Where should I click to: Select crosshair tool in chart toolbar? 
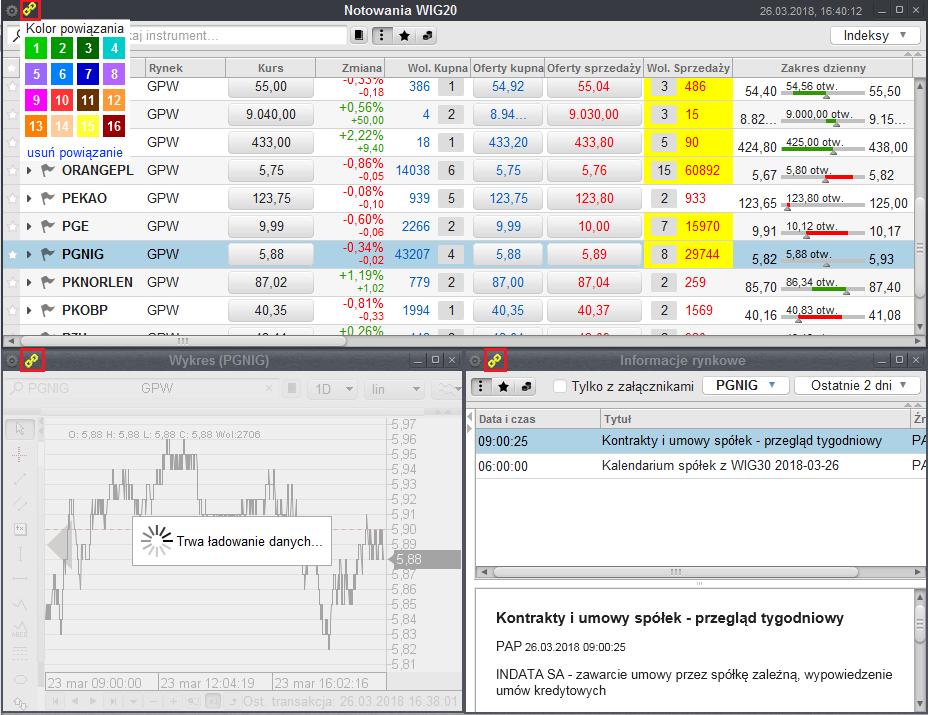click(x=20, y=454)
